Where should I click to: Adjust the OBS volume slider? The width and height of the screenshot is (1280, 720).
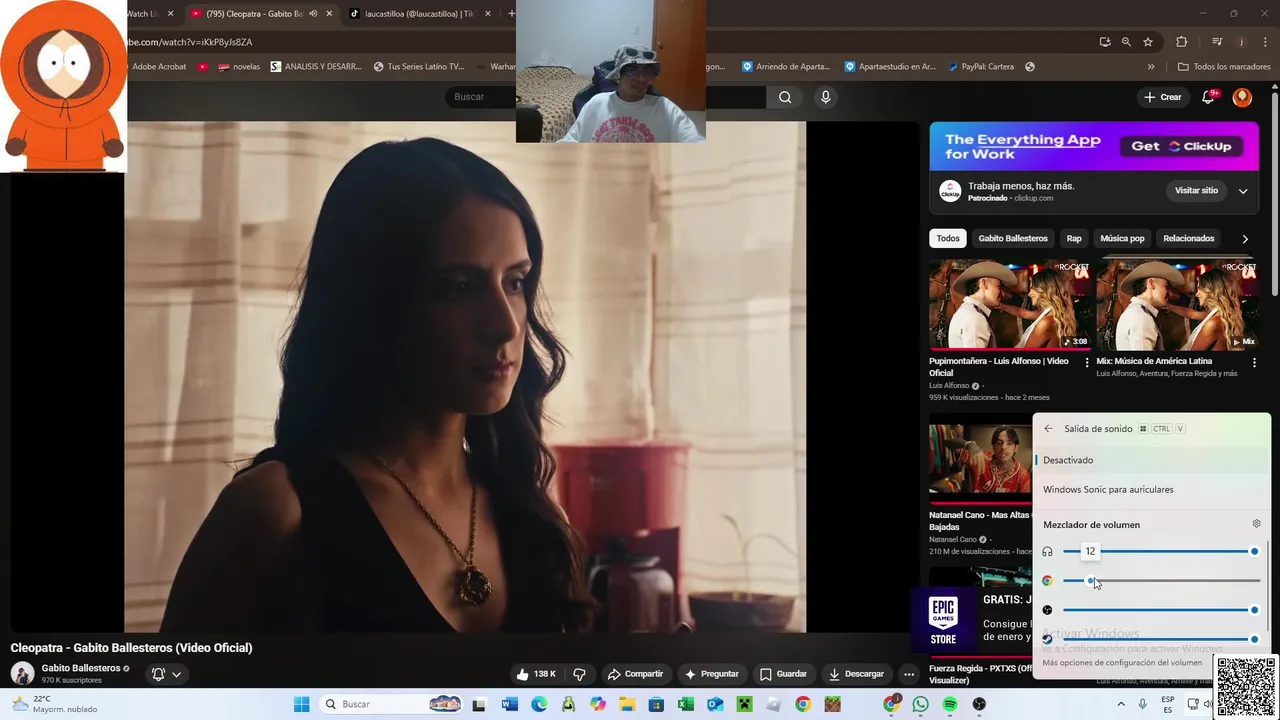coord(1161,610)
